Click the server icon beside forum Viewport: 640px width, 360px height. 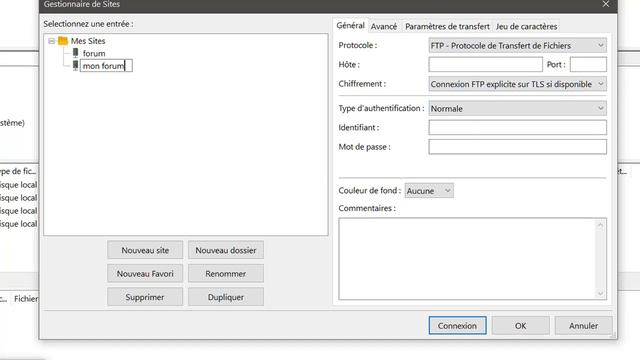pyautogui.click(x=76, y=53)
